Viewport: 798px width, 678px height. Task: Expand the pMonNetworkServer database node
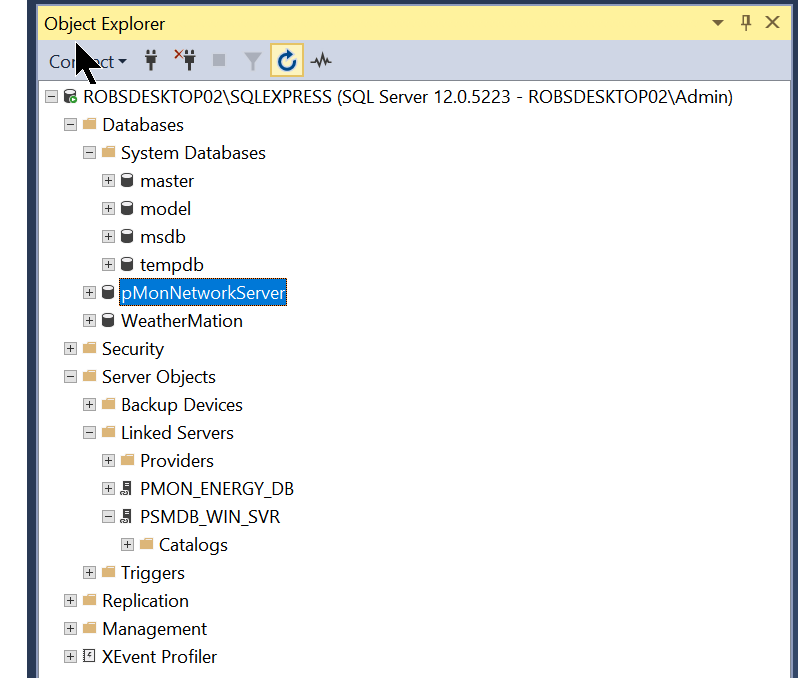pos(90,293)
